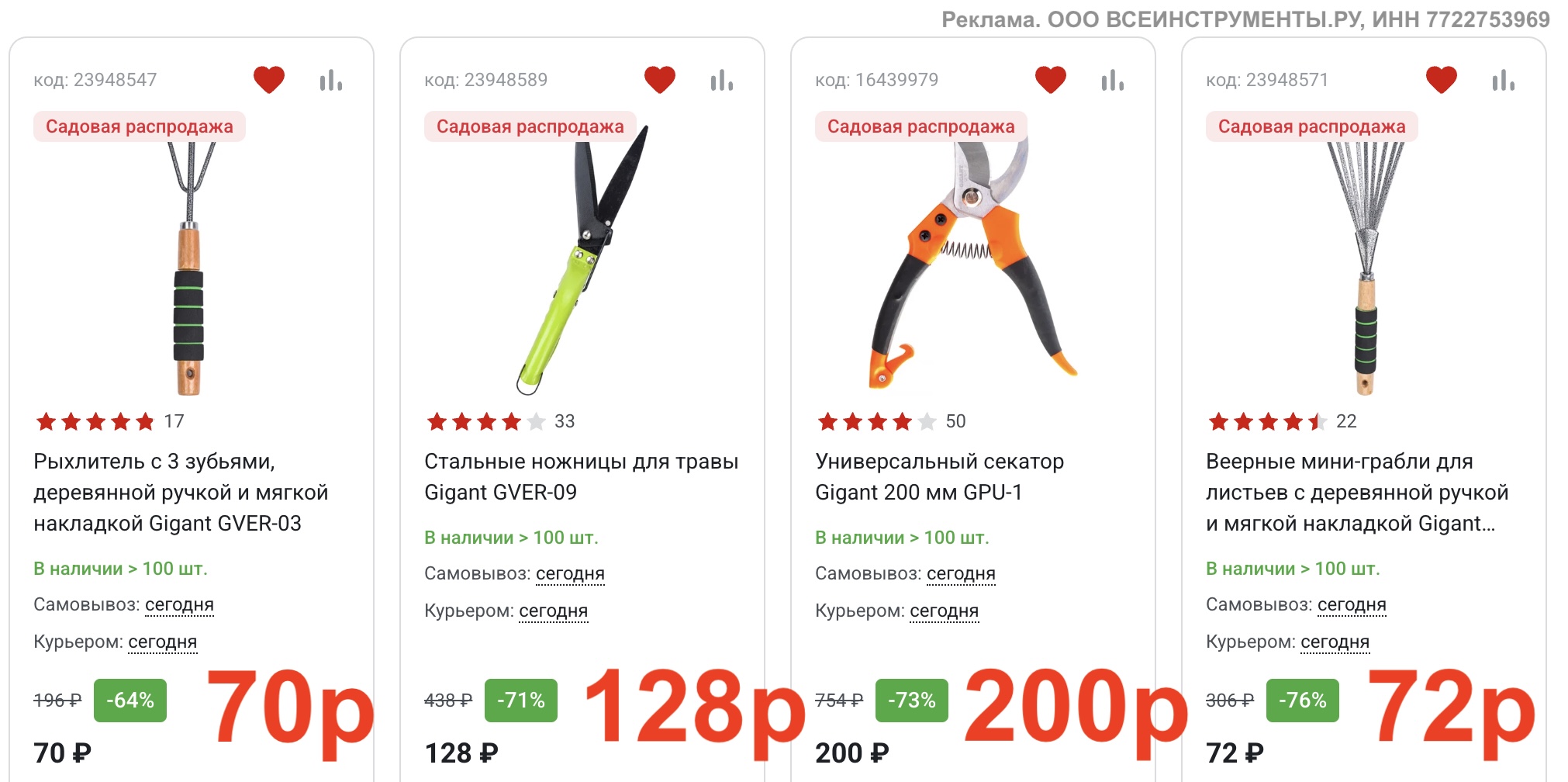Expand pickup date 'сегодня' for cultivator
The image size is (1568, 782).
180,605
